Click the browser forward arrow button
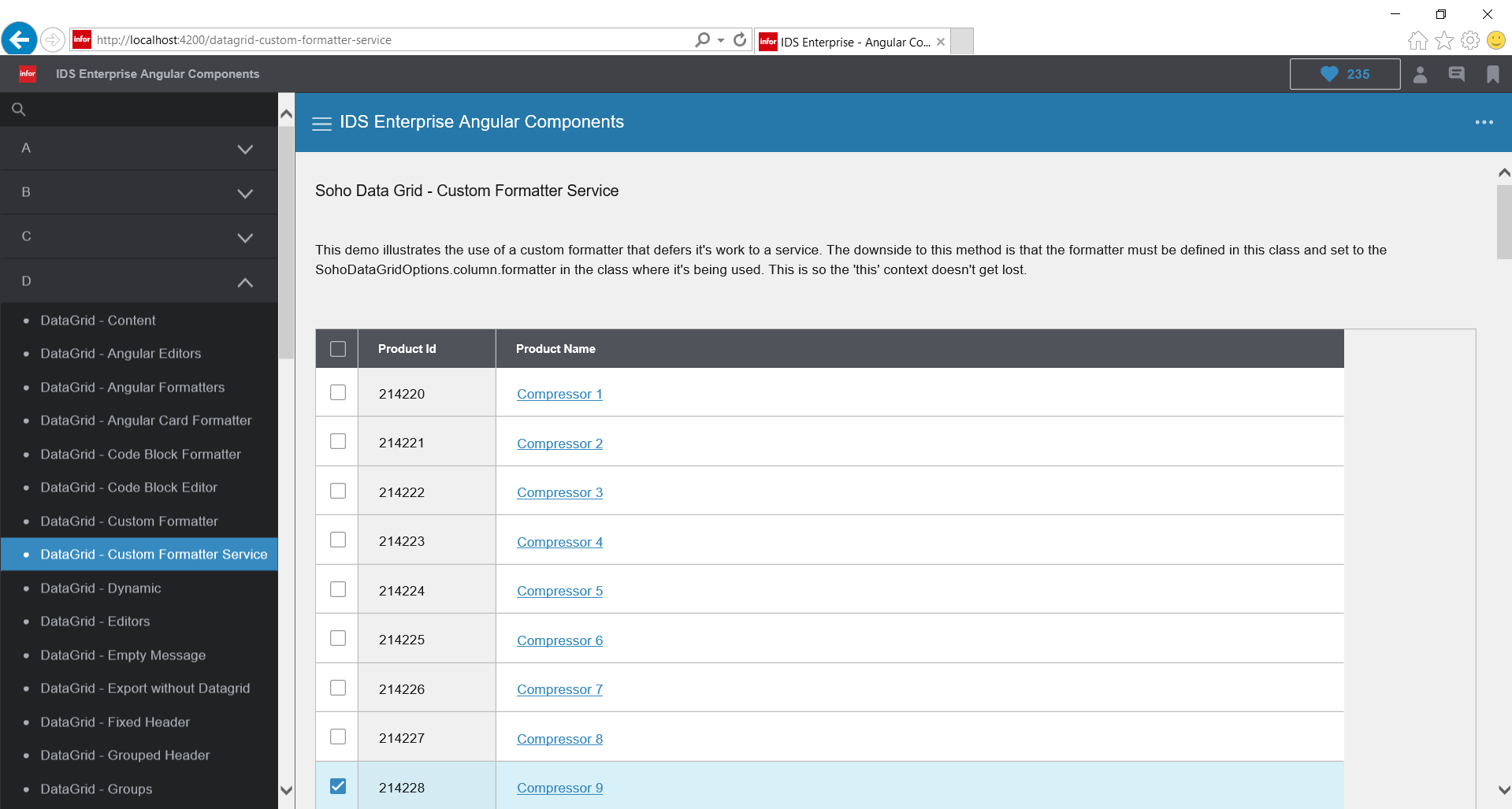 pos(53,39)
